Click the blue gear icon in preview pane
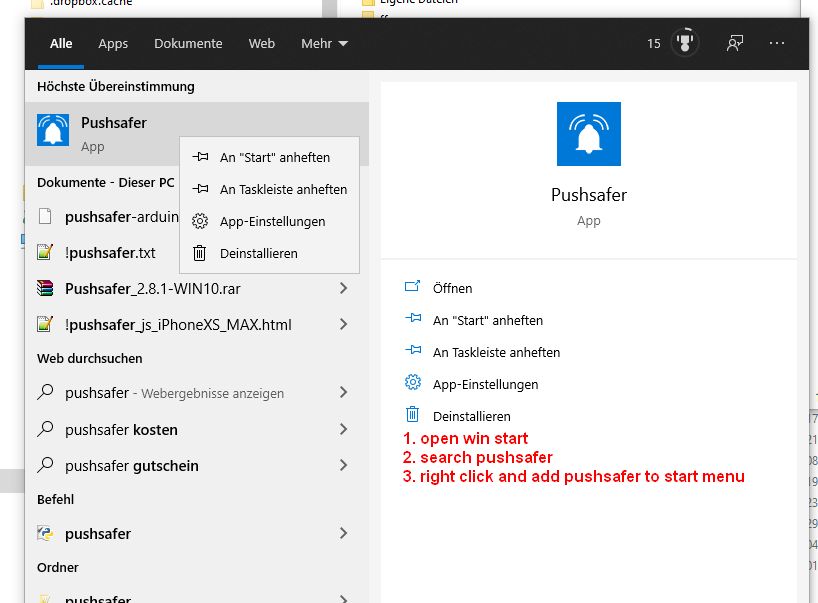818x603 pixels. click(413, 382)
